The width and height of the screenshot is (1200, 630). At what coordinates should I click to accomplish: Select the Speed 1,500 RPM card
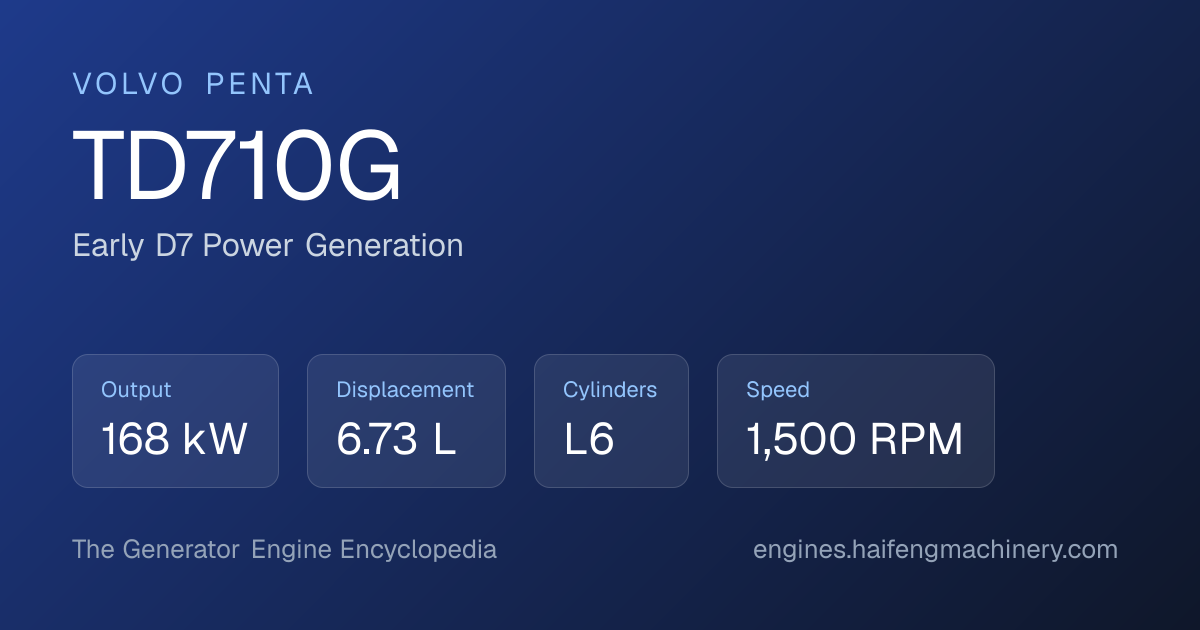(x=856, y=421)
